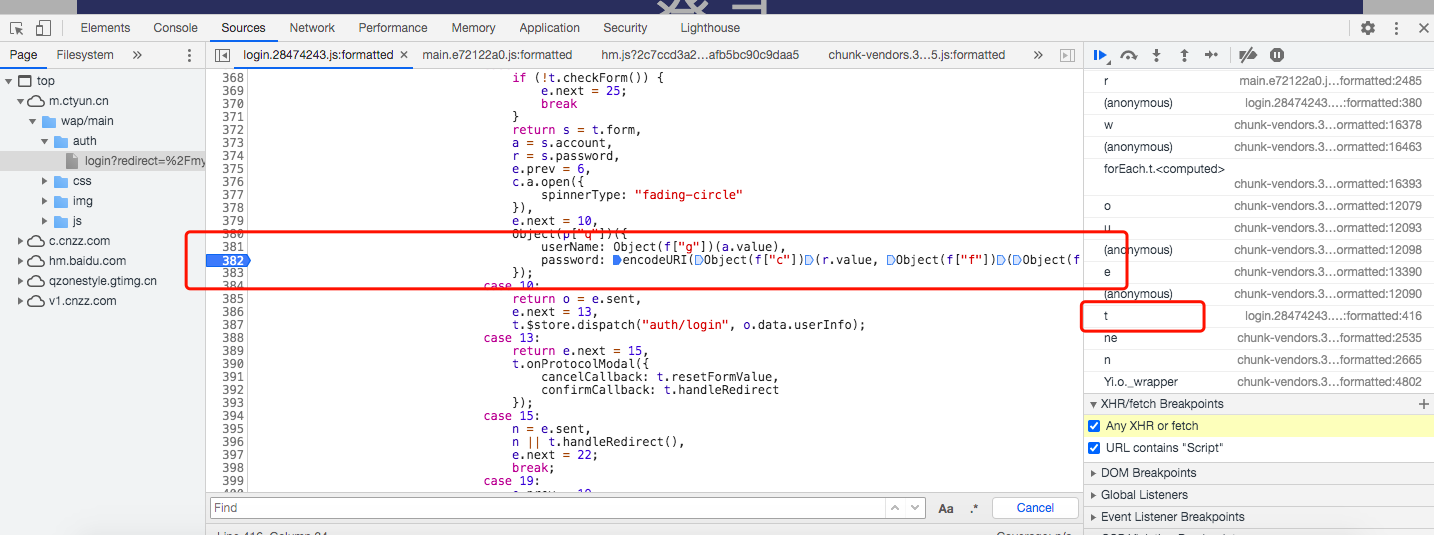Open the Performance panel
This screenshot has width=1434, height=535.
[393, 28]
